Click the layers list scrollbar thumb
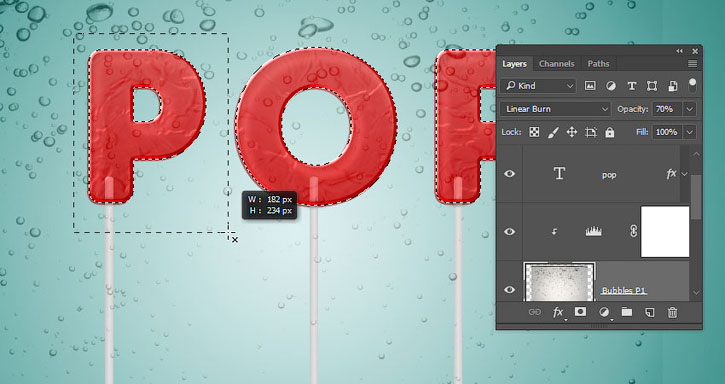Viewport: 725px width, 384px height. [x=696, y=197]
